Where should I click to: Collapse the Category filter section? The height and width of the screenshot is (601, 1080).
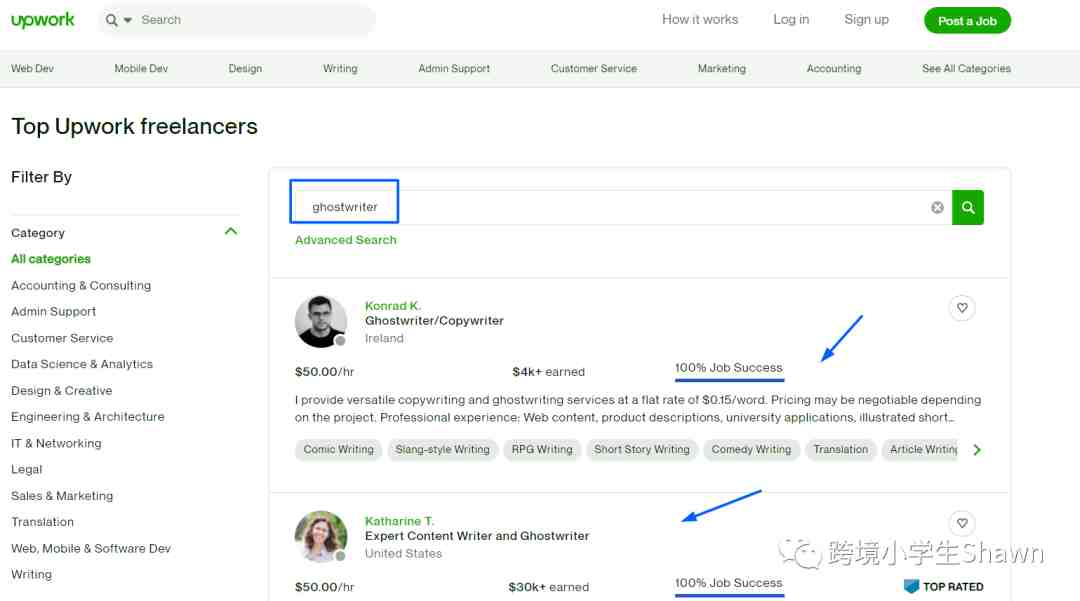(x=231, y=232)
